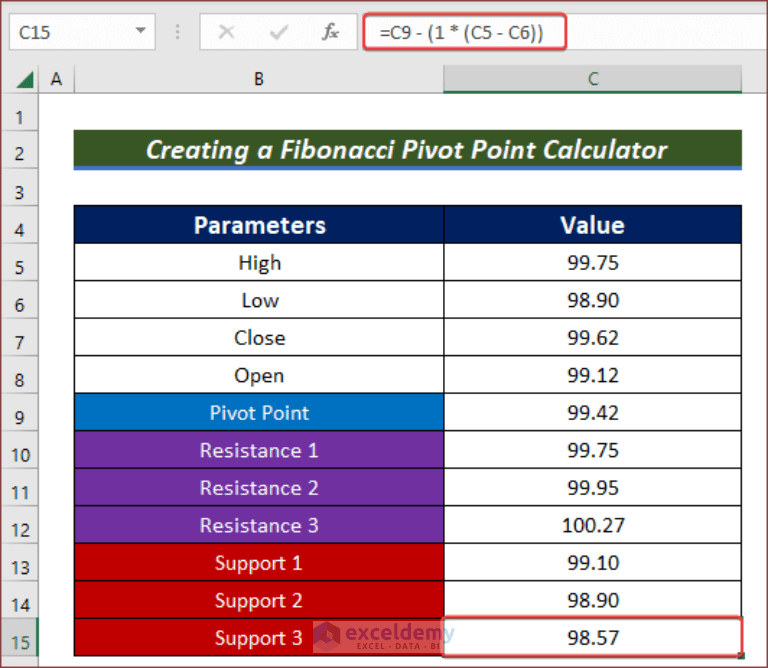Select the Open label cell

tap(259, 375)
